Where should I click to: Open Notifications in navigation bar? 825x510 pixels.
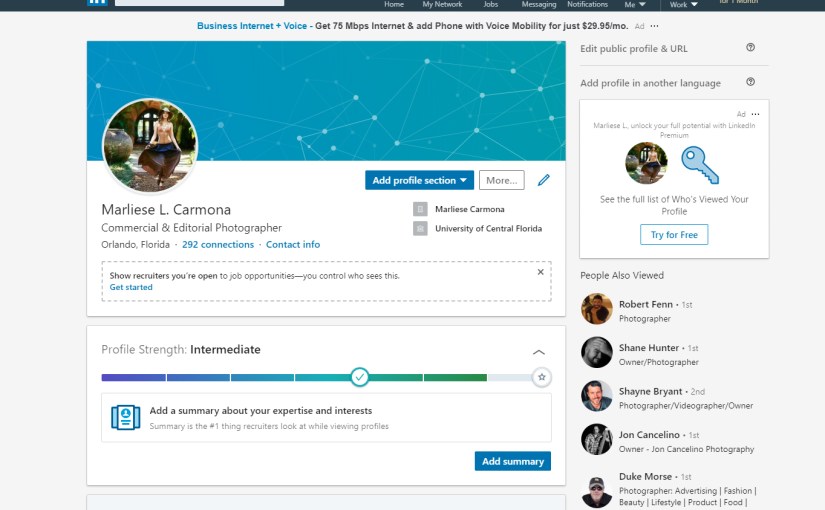click(587, 4)
